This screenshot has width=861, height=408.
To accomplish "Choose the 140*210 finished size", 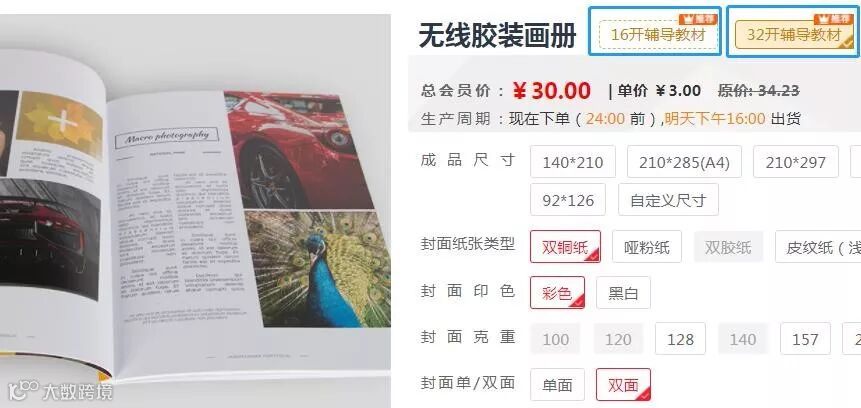I will (x=573, y=162).
